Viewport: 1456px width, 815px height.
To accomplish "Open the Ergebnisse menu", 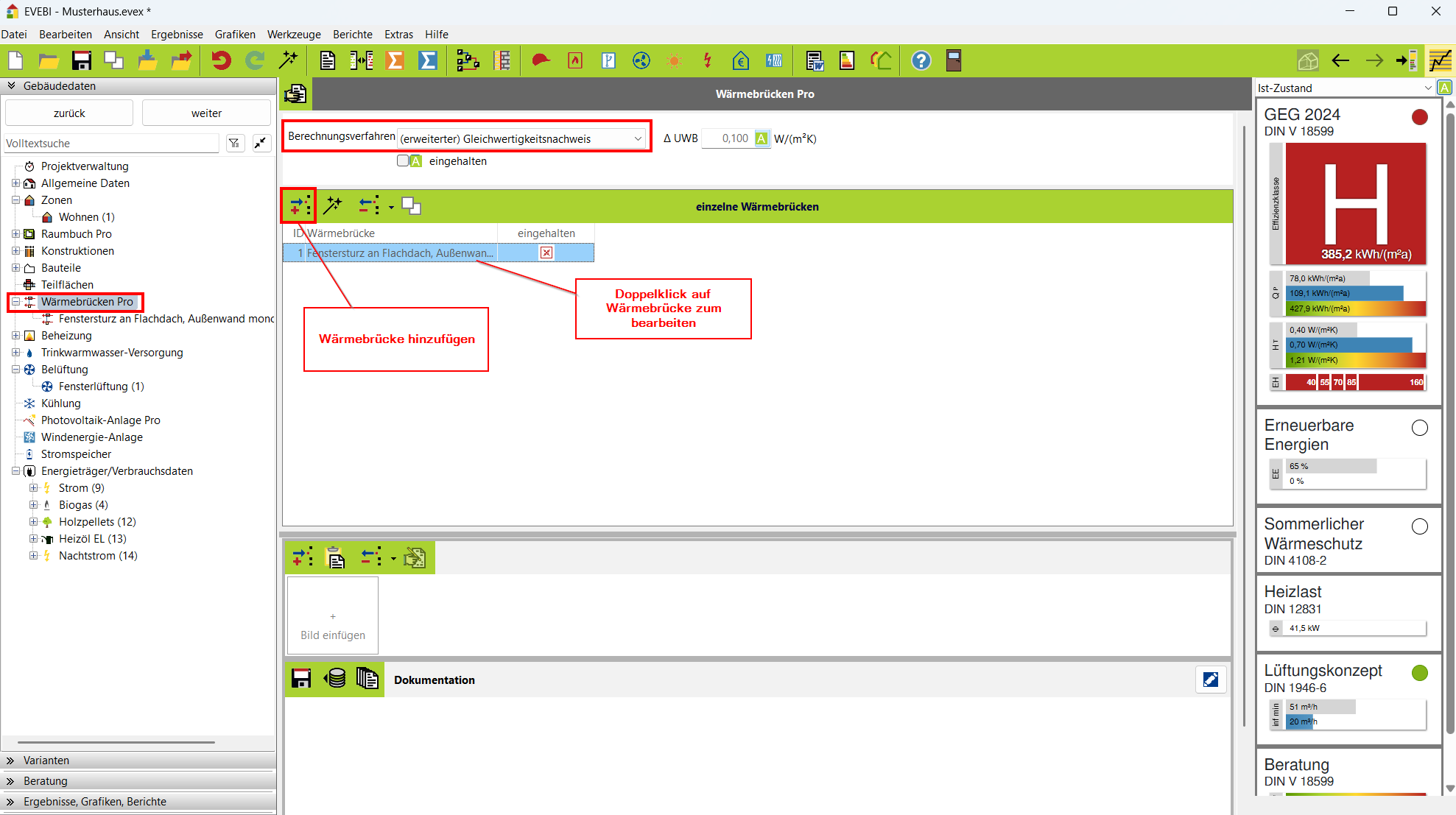I will coord(177,35).
